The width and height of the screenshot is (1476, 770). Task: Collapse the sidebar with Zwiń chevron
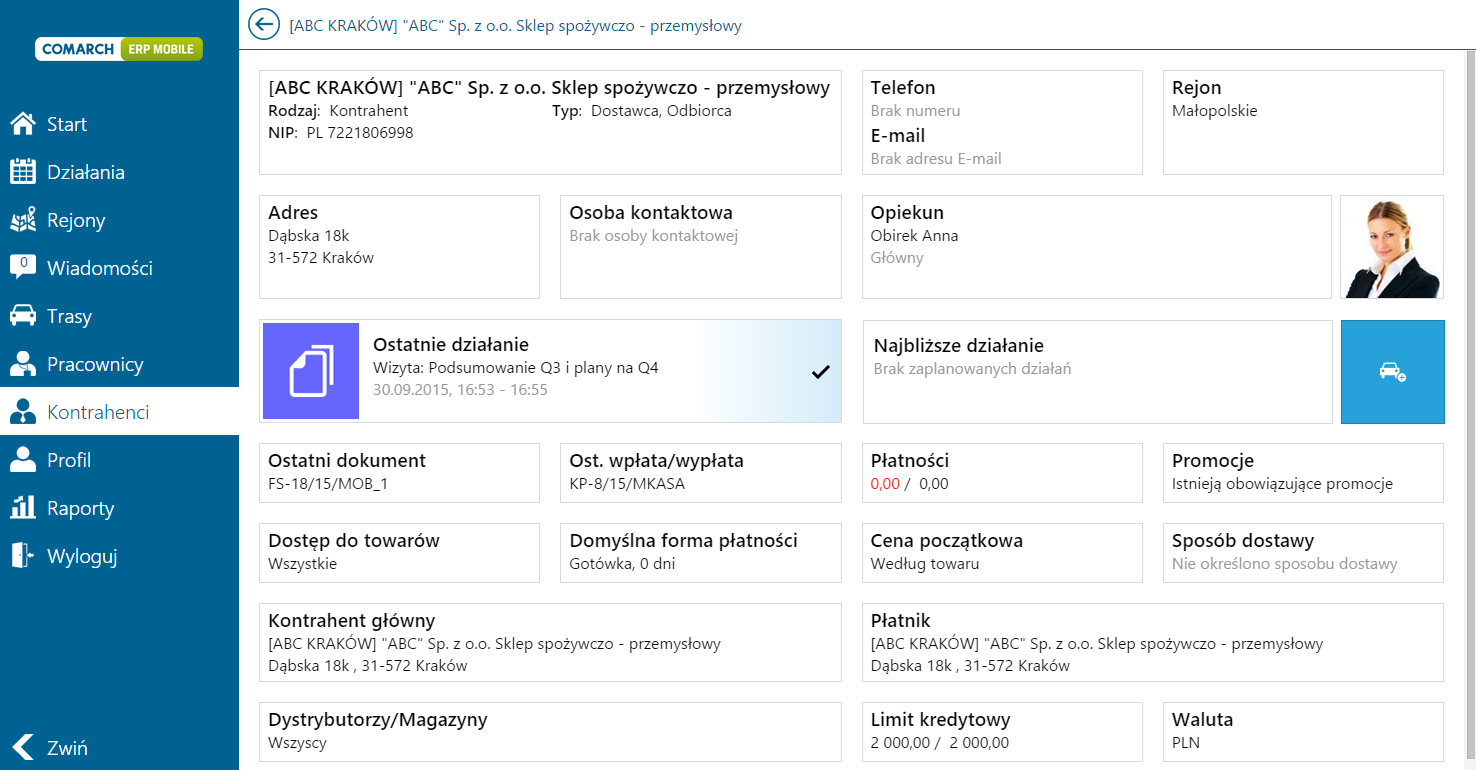pyautogui.click(x=22, y=747)
